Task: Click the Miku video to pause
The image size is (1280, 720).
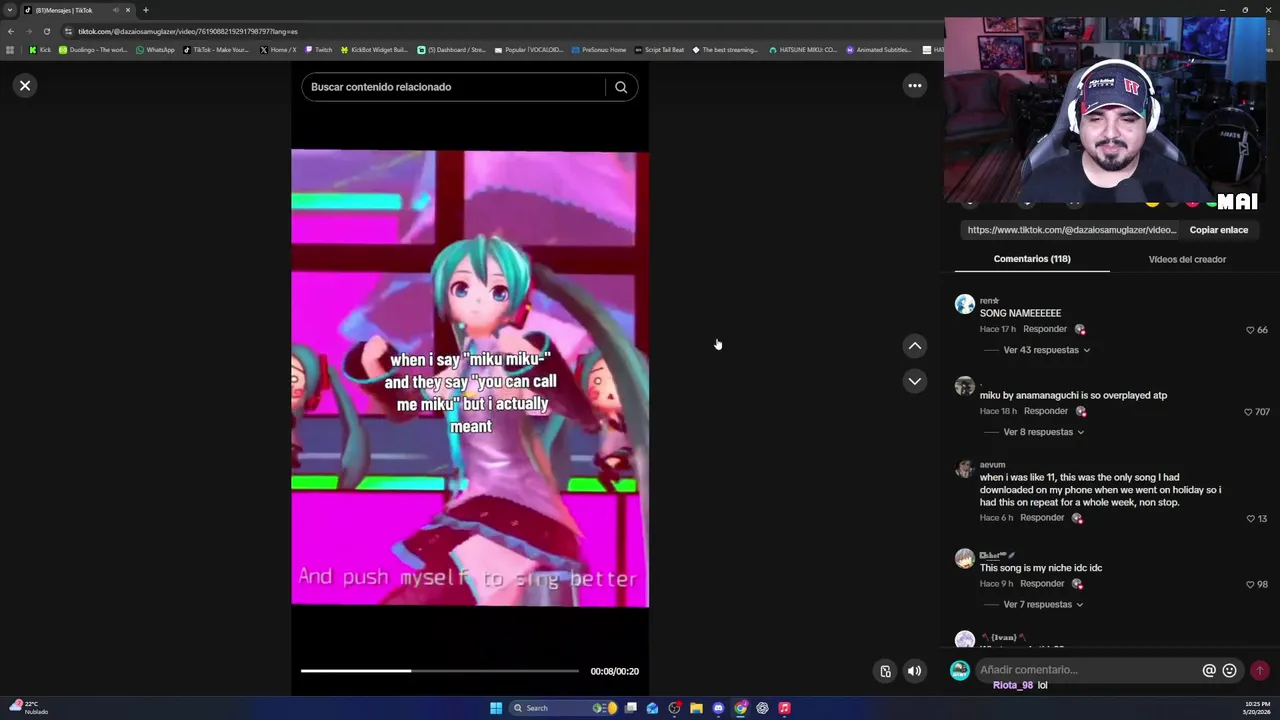Action: (470, 379)
